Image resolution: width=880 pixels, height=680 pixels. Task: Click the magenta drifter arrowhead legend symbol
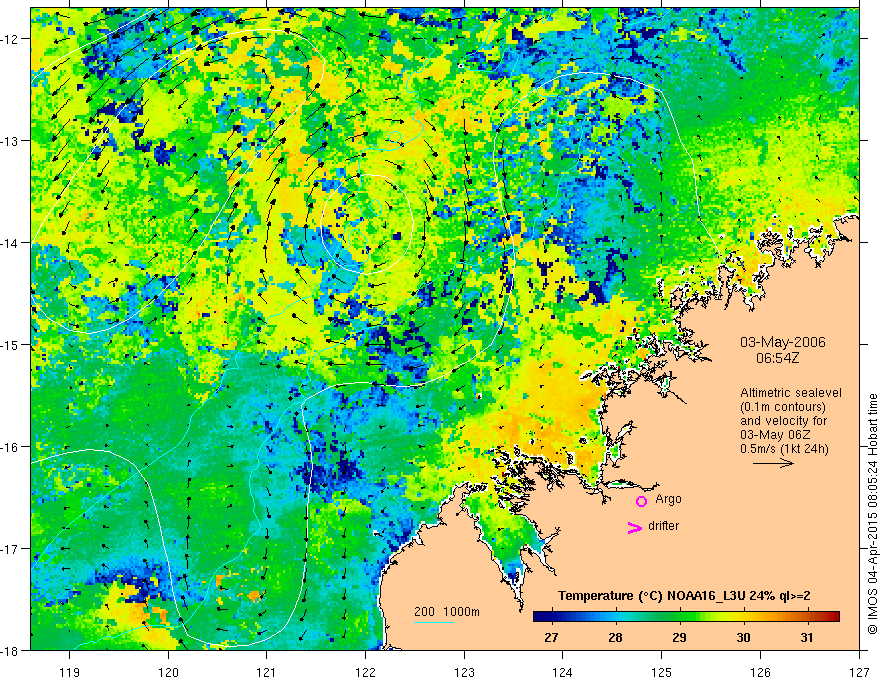pos(635,527)
